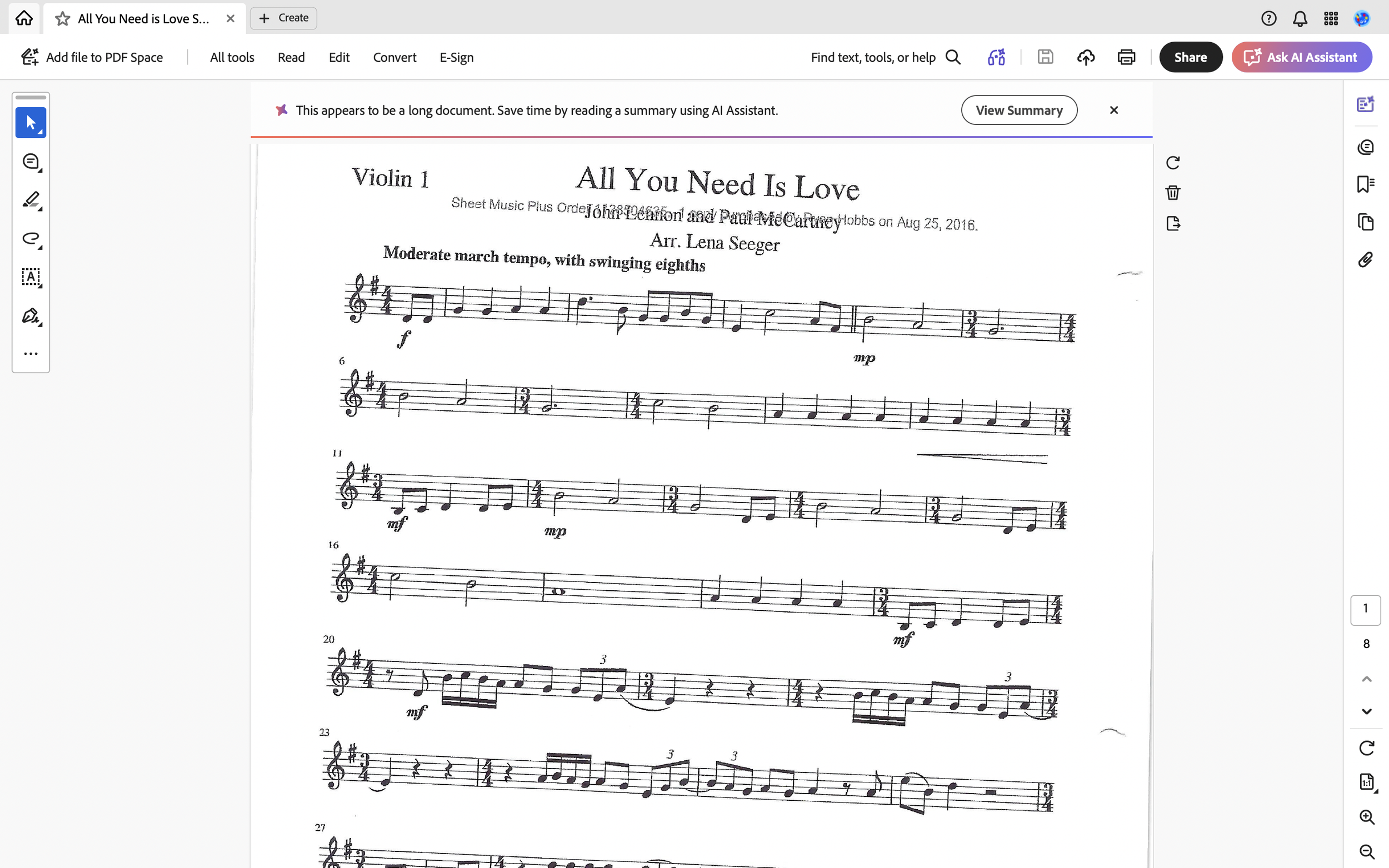This screenshot has width=1389, height=868.
Task: Click the Save floppy disk icon
Action: click(1045, 57)
